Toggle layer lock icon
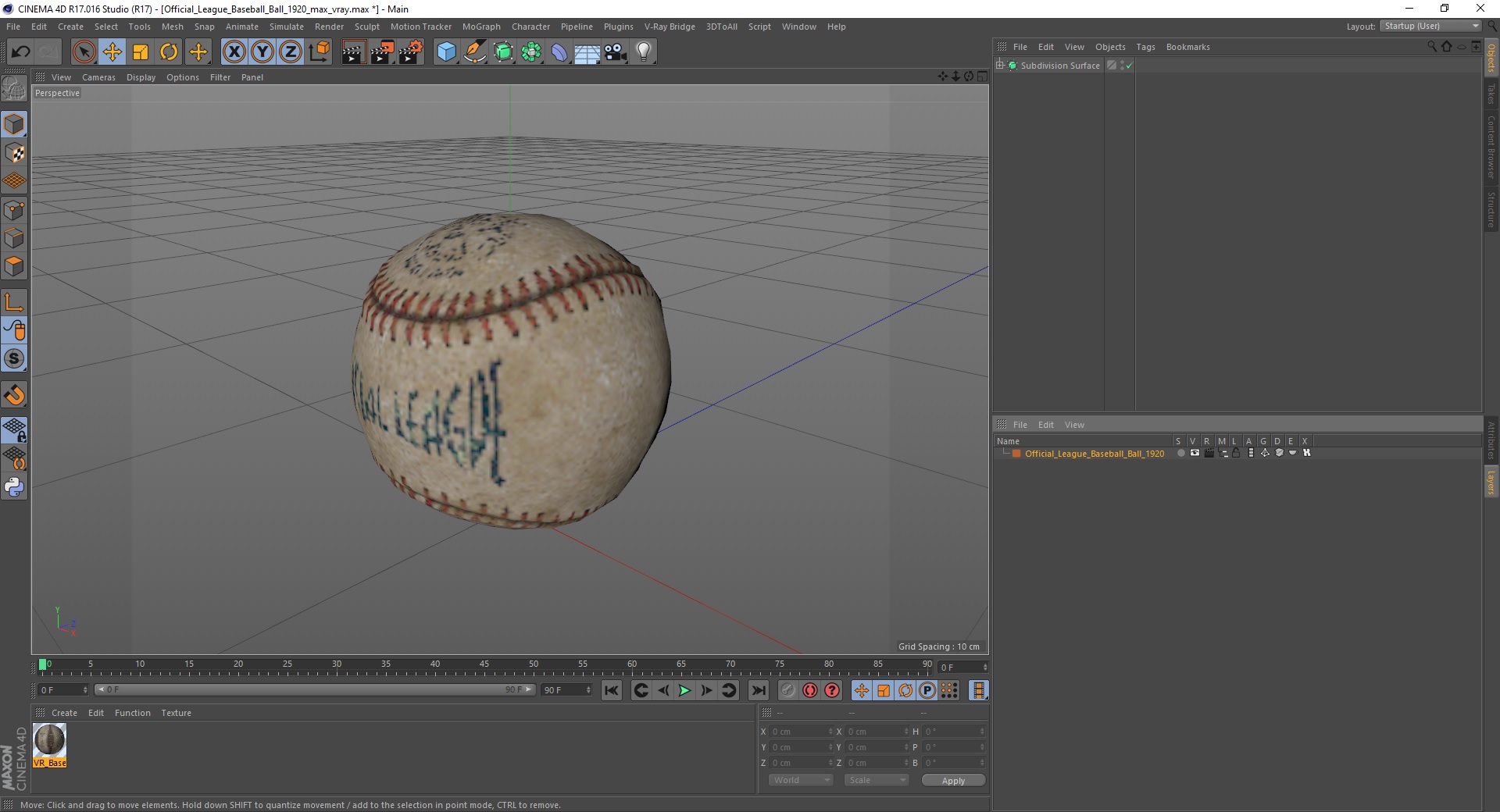 point(1236,453)
